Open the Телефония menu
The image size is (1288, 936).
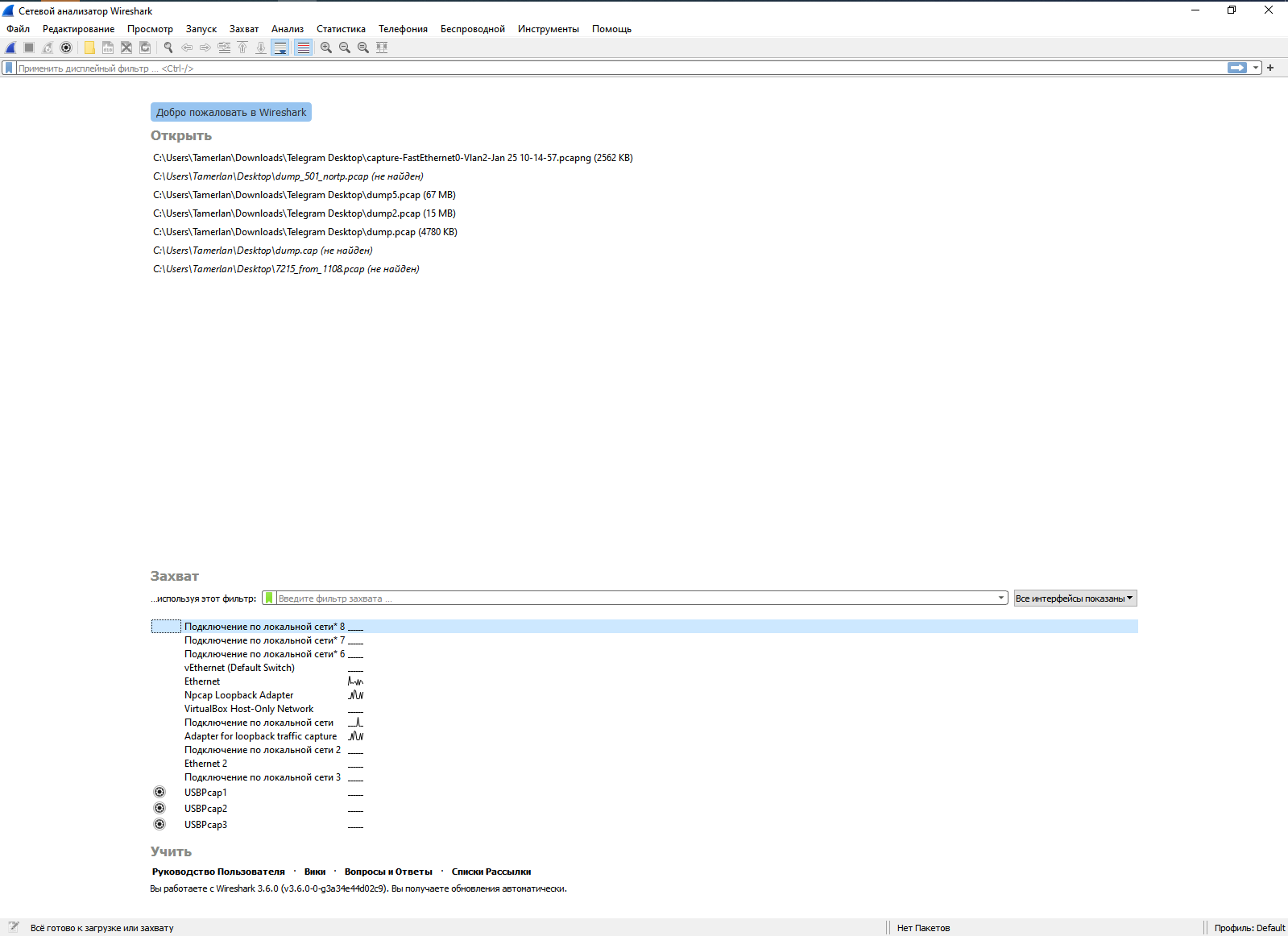click(403, 29)
